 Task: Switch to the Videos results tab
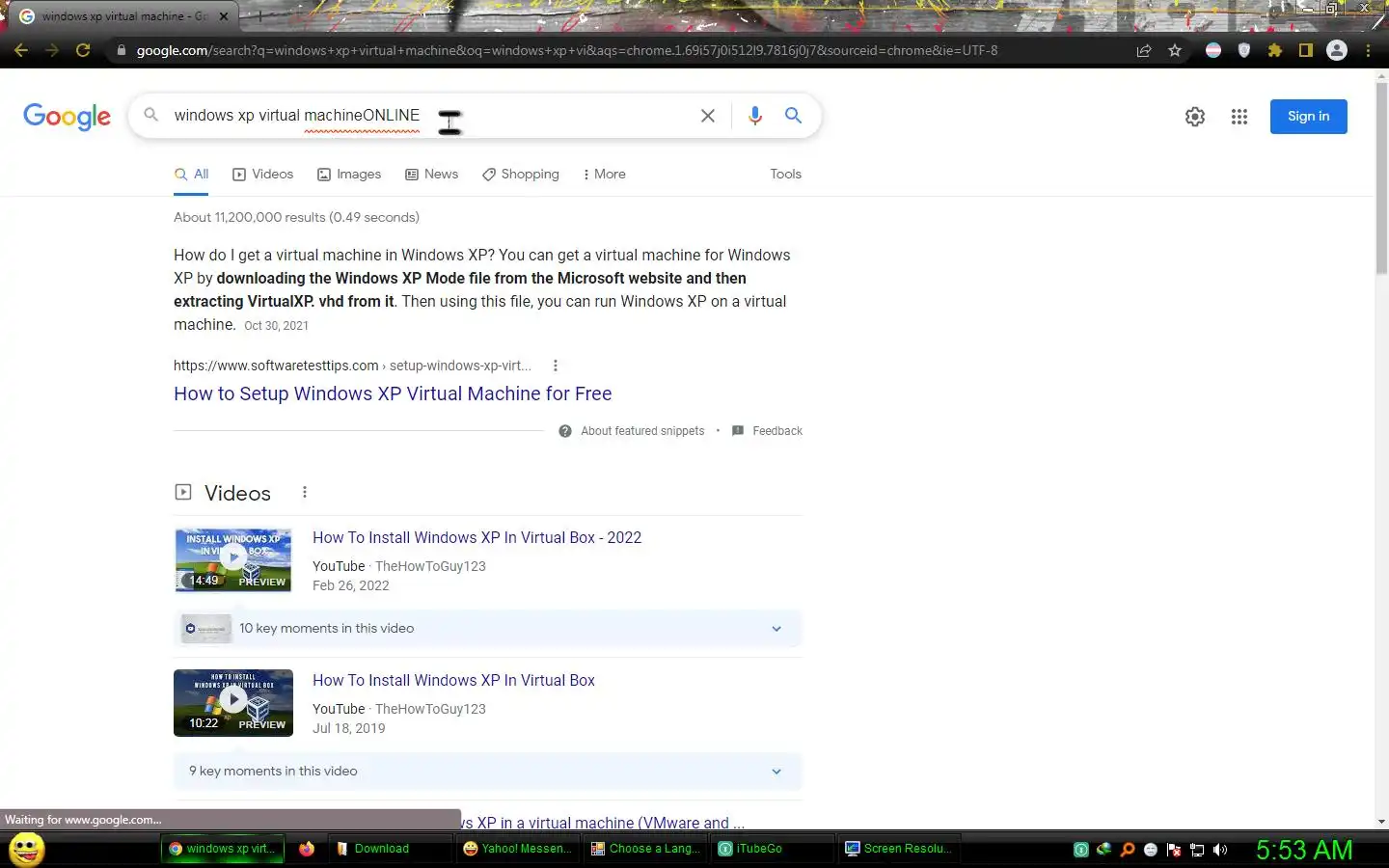263,175
